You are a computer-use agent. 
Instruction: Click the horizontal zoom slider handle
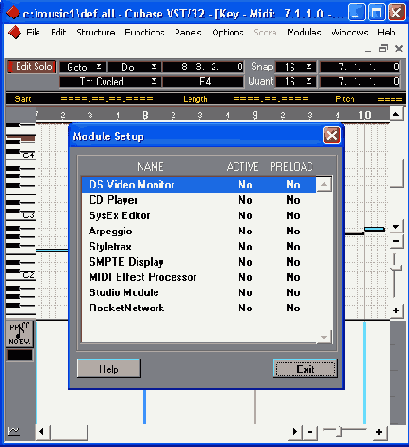point(339,432)
